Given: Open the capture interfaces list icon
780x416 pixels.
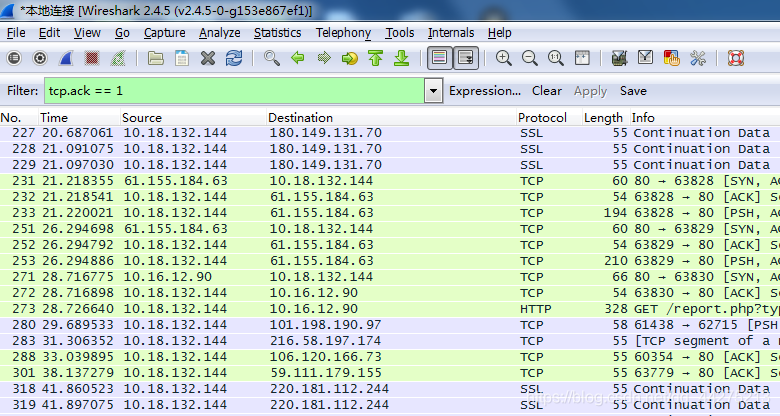Looking at the screenshot, I should pyautogui.click(x=14, y=58).
